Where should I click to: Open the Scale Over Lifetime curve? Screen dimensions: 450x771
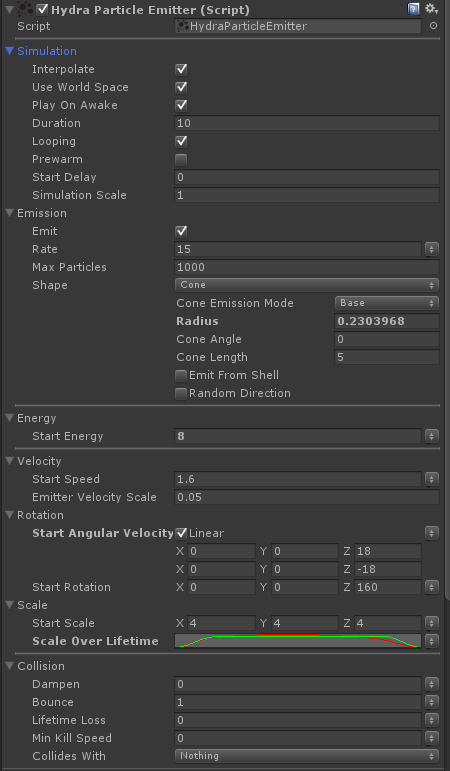coord(298,641)
